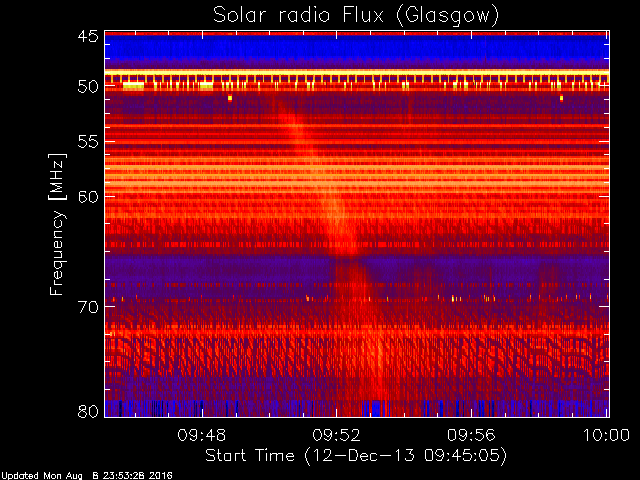Click the 09:52 time label
The image size is (640, 480).
(x=336, y=435)
